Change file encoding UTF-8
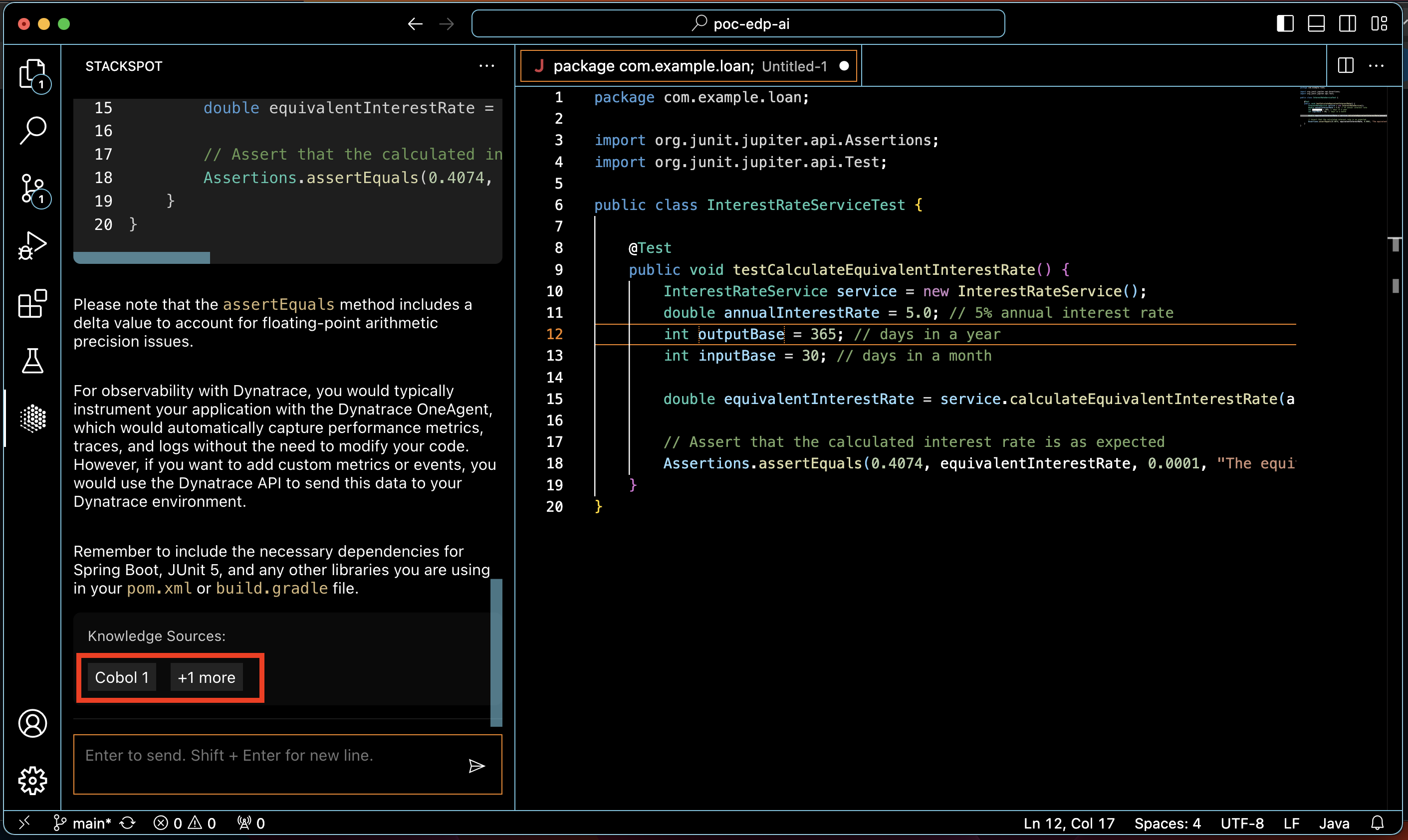Screen dimensions: 1408x840 click(1242, 823)
